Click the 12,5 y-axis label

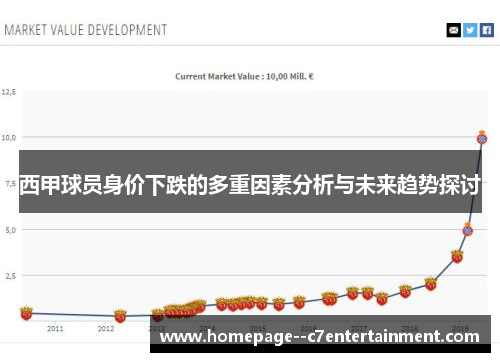point(9,92)
